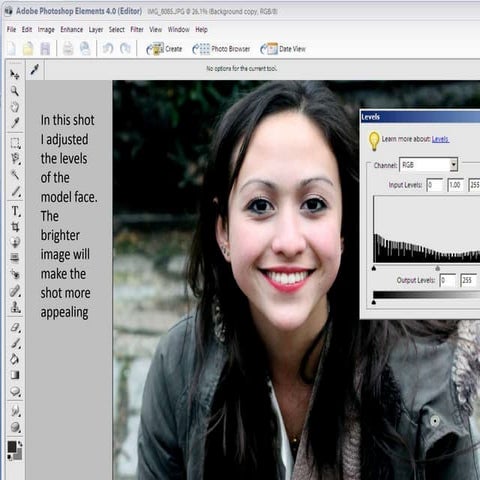Select the Cookie Cutter tool

click(15, 242)
